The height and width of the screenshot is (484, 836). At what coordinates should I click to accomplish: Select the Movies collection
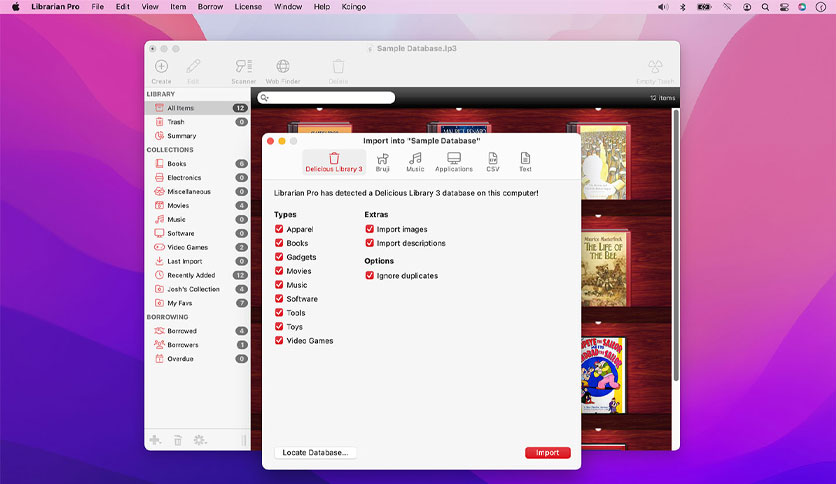(x=198, y=205)
